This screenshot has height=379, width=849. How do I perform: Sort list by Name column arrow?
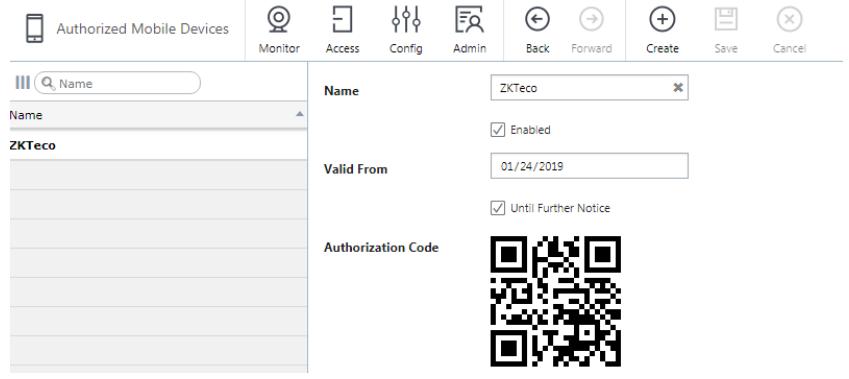pyautogui.click(x=299, y=114)
